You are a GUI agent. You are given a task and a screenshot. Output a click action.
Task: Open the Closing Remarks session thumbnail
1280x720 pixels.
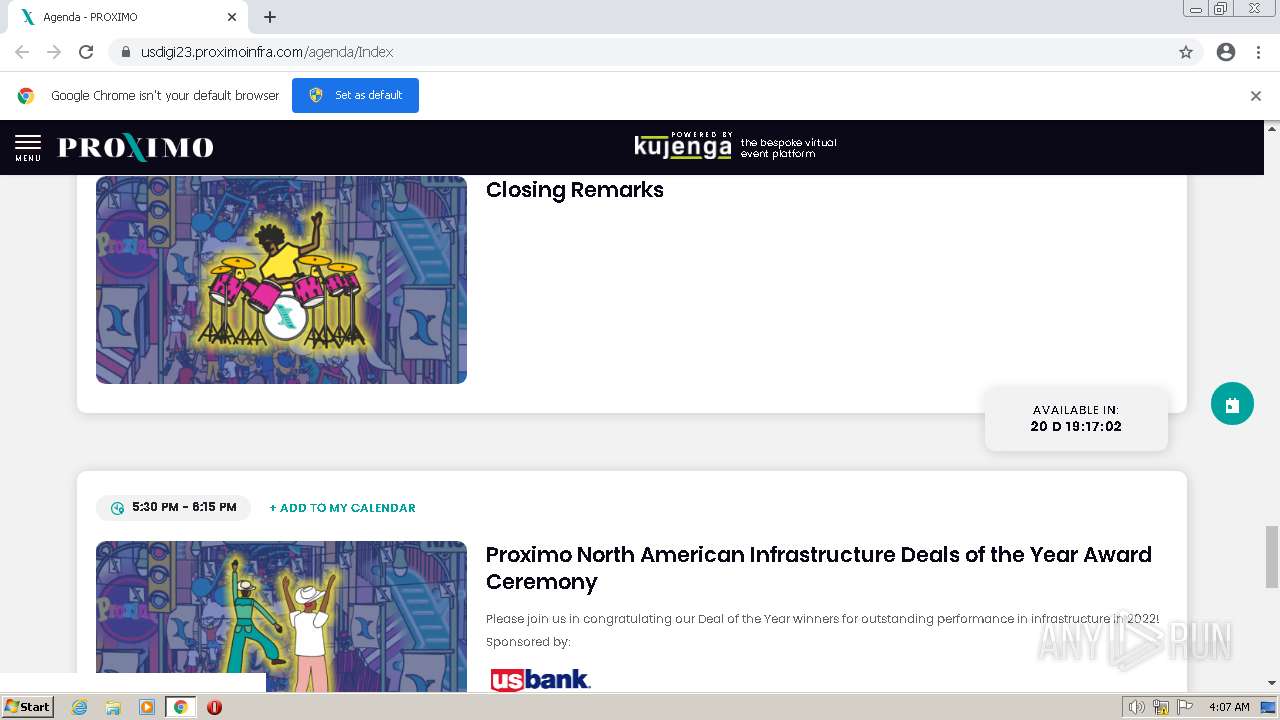point(281,280)
